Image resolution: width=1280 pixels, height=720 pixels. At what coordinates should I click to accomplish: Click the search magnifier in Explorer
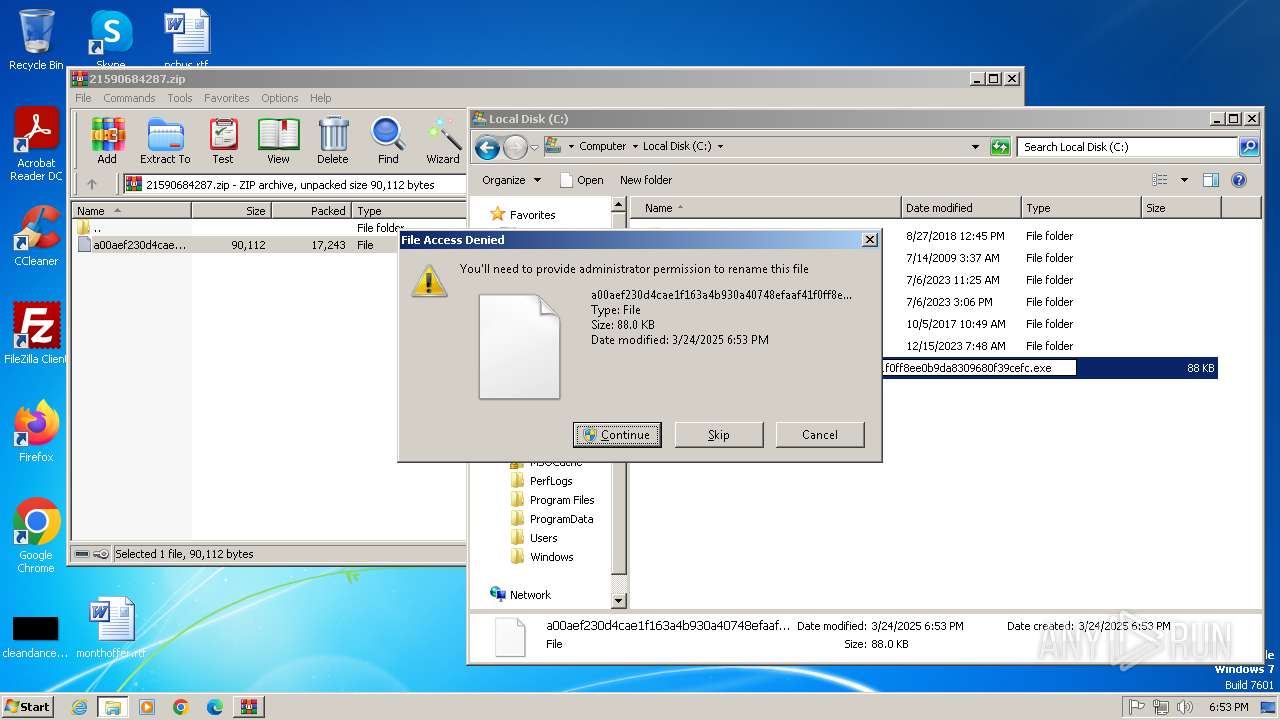pos(1249,147)
